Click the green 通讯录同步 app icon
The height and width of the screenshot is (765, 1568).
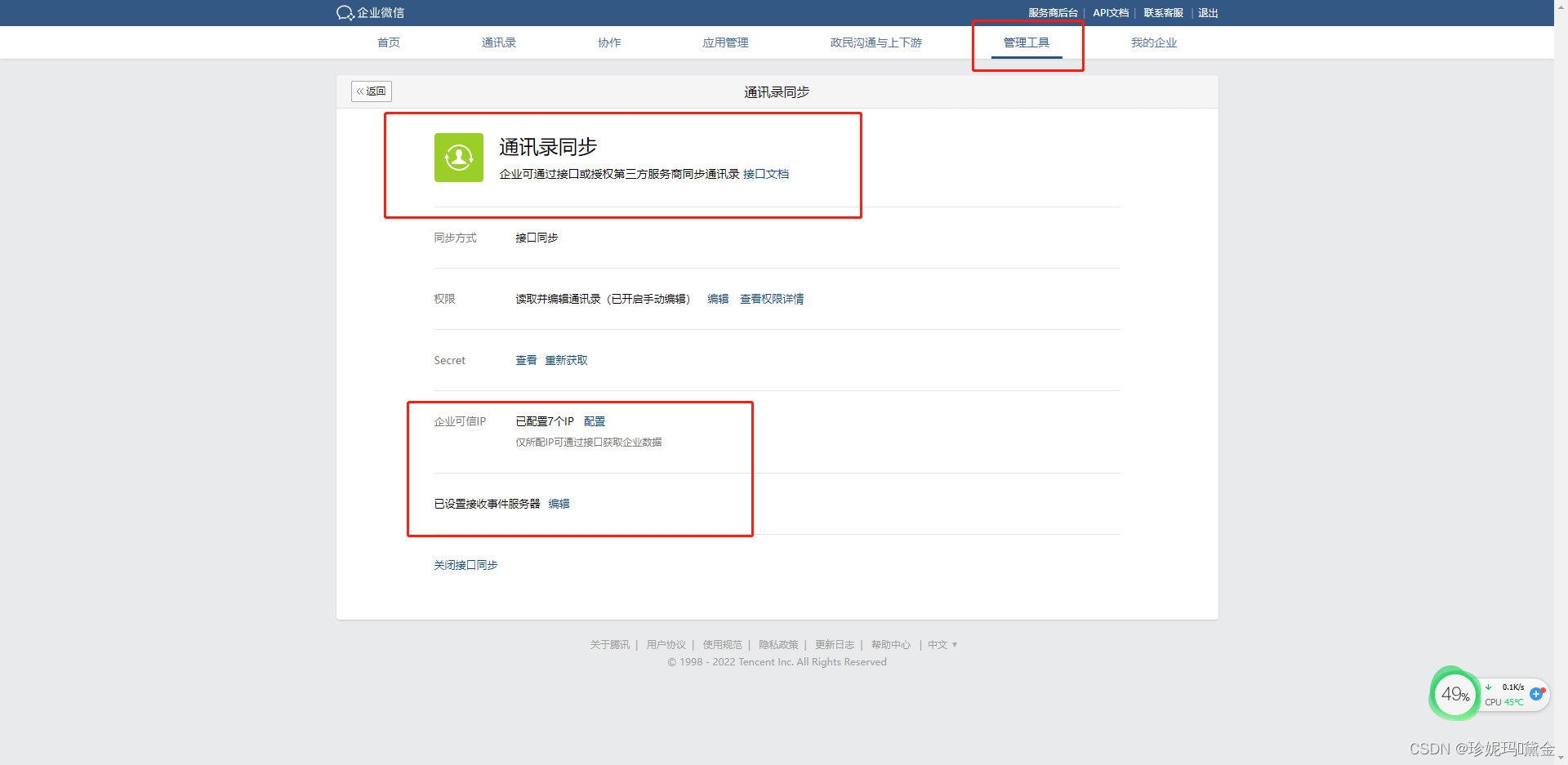click(x=458, y=158)
